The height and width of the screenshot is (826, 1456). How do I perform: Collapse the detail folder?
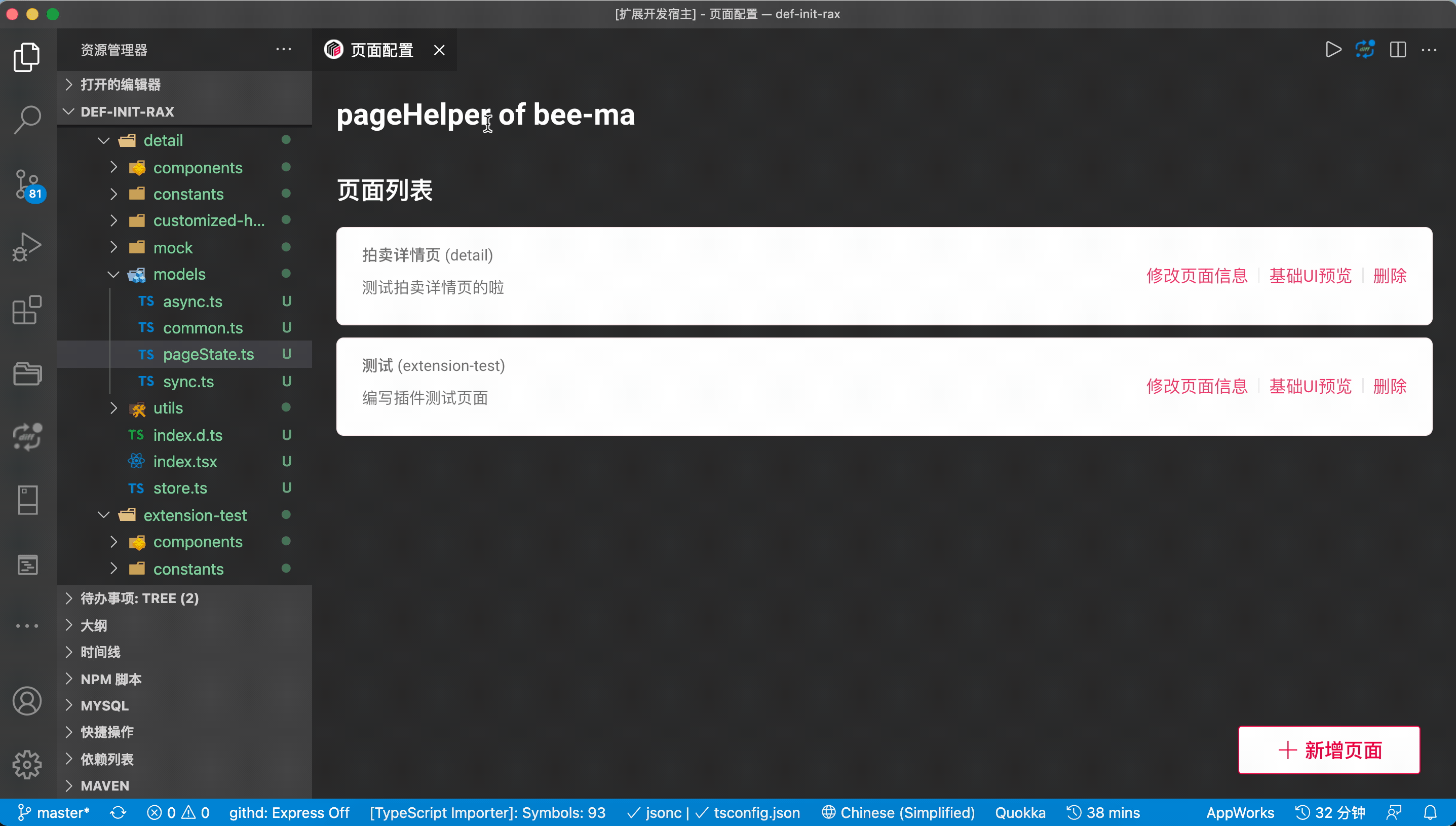[x=104, y=140]
